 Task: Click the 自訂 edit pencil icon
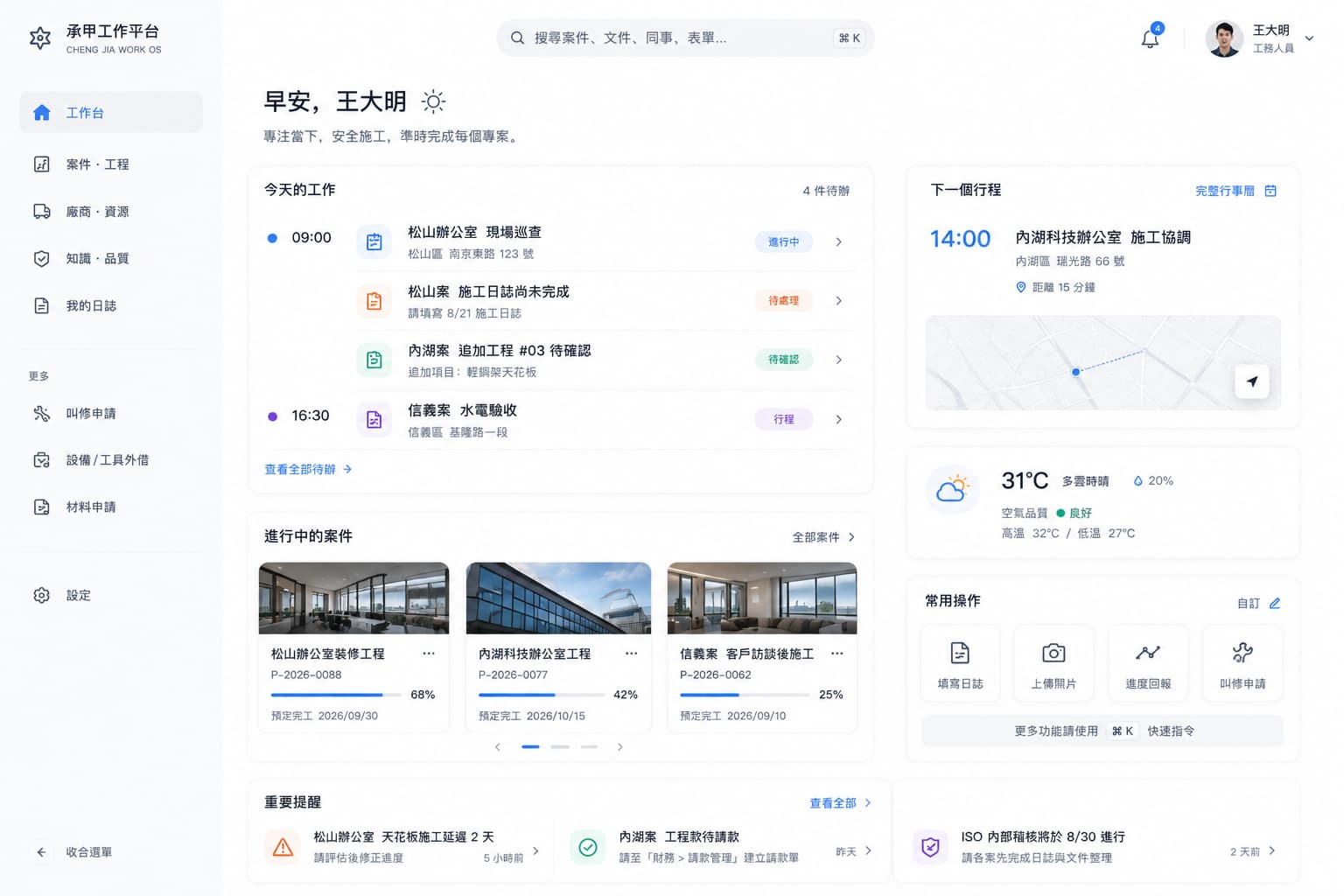click(1275, 603)
